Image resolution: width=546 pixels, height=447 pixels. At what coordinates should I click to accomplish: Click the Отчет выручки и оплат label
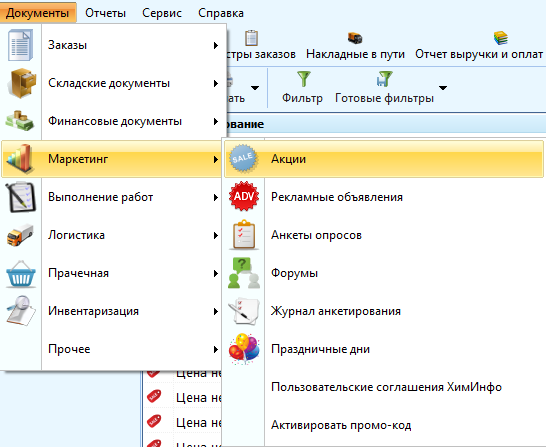tap(479, 54)
